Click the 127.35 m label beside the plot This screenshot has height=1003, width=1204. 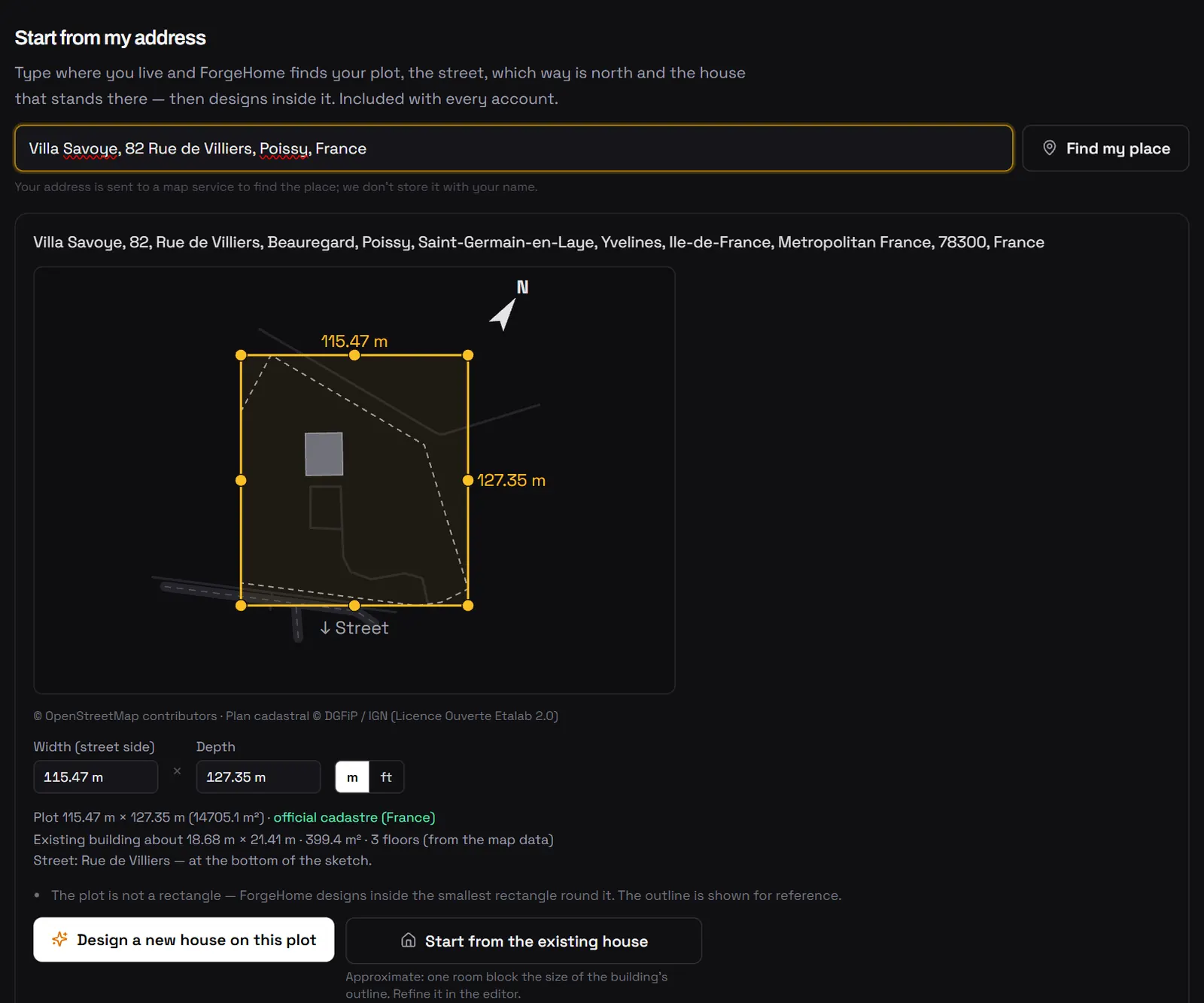[512, 480]
